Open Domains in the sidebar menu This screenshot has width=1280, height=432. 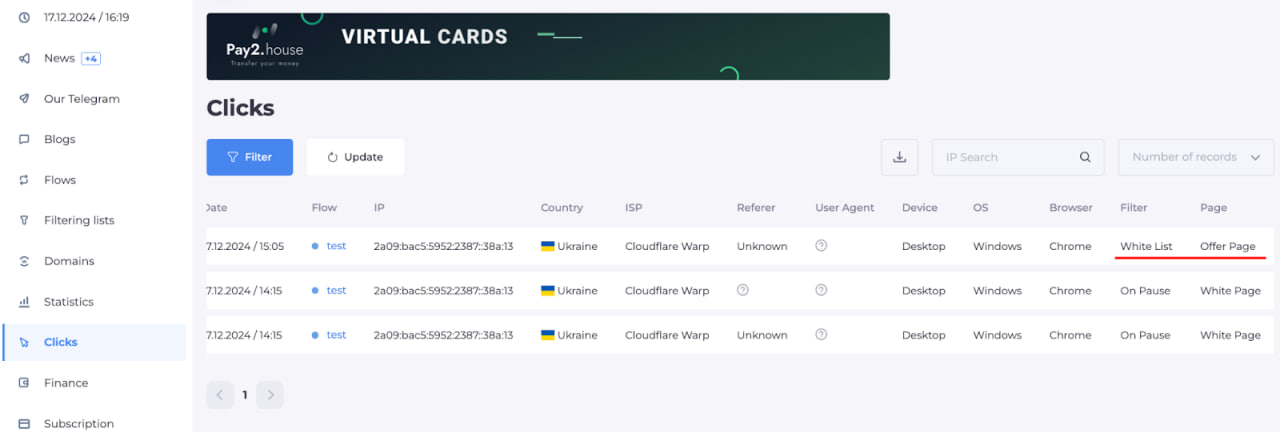pos(69,261)
